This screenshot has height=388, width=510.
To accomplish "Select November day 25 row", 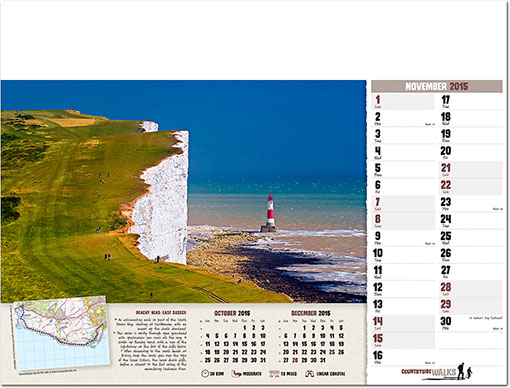I will point(471,237).
